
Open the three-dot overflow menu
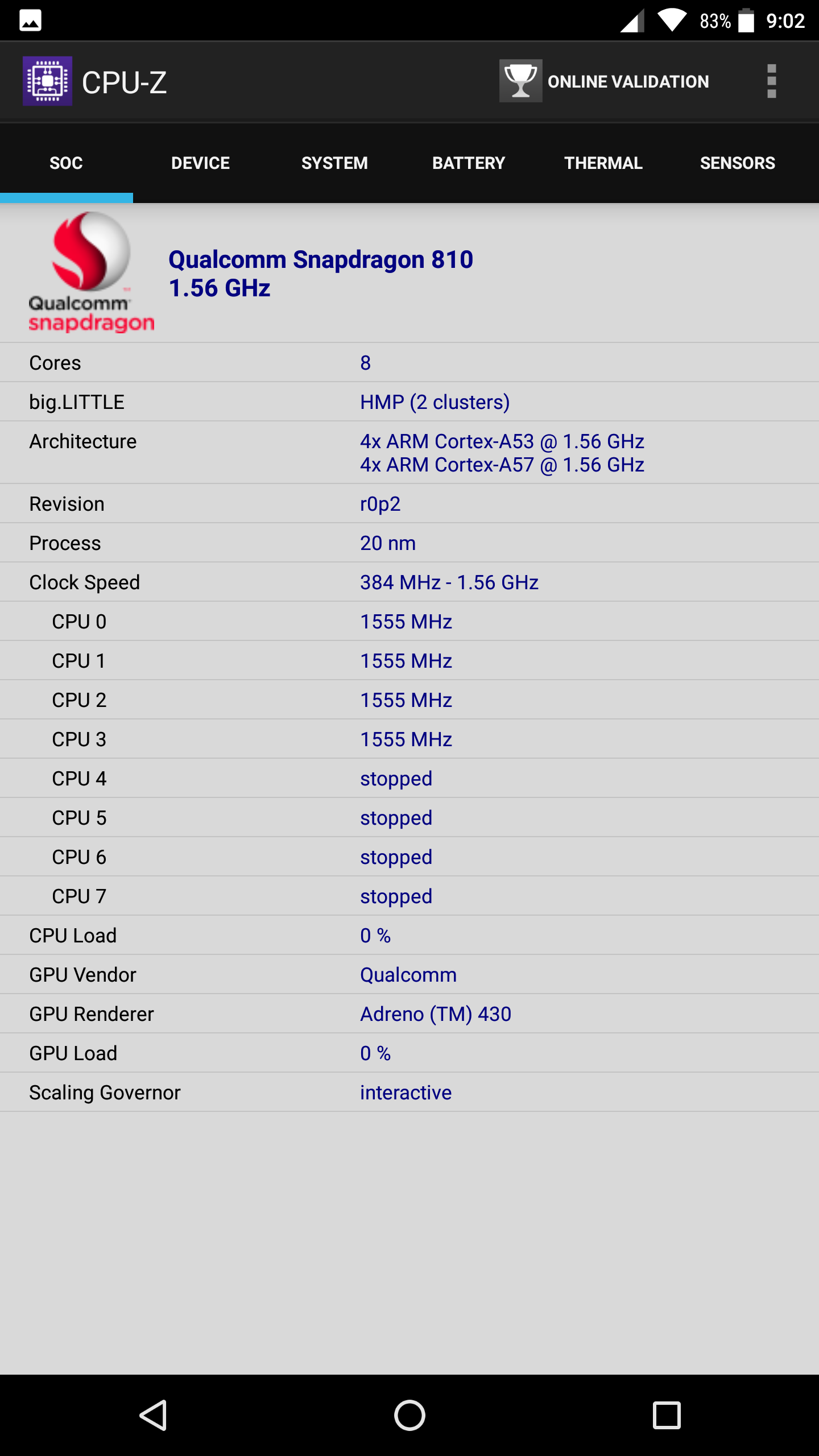pos(771,81)
